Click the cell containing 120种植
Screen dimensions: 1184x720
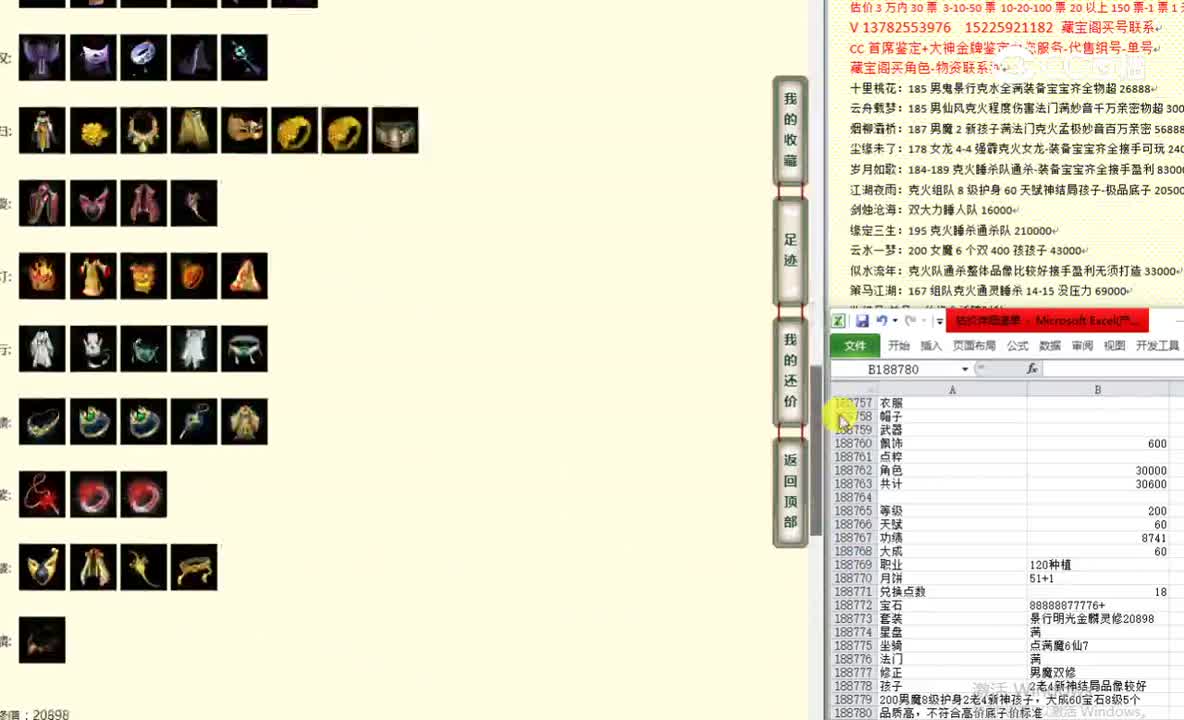tap(1097, 565)
